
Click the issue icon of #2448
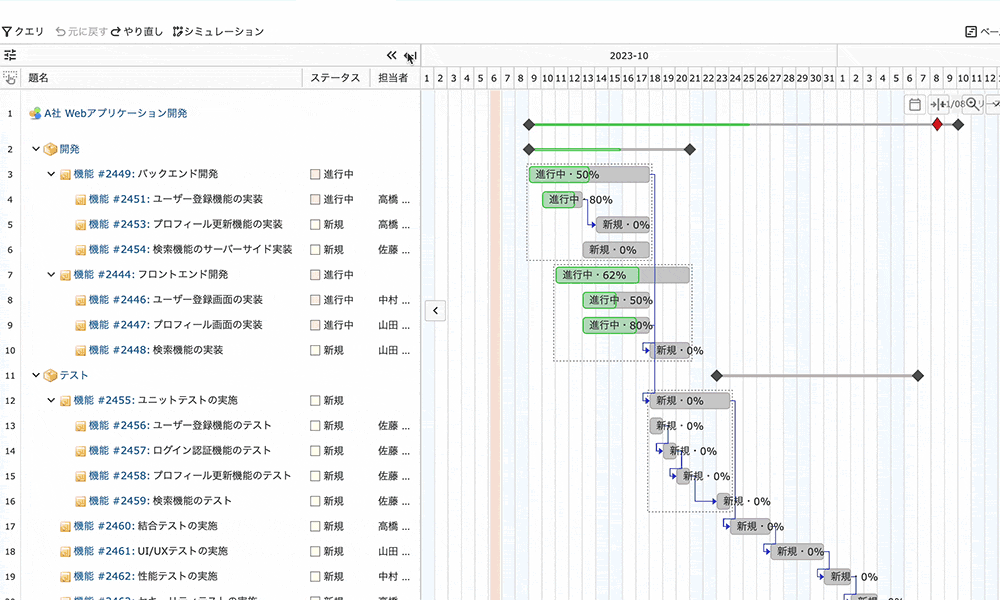(x=80, y=351)
